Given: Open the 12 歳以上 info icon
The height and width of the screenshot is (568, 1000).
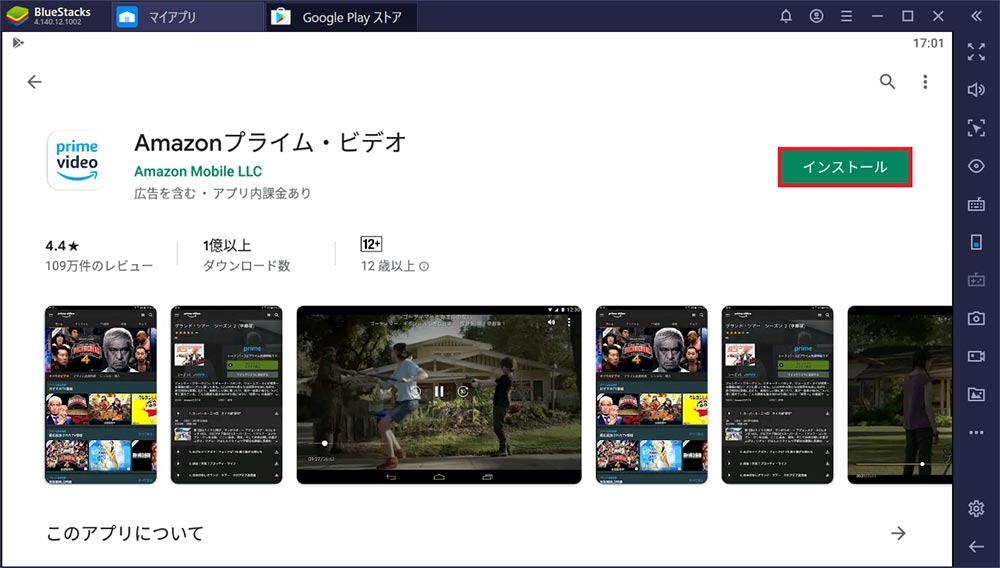Looking at the screenshot, I should [x=424, y=266].
